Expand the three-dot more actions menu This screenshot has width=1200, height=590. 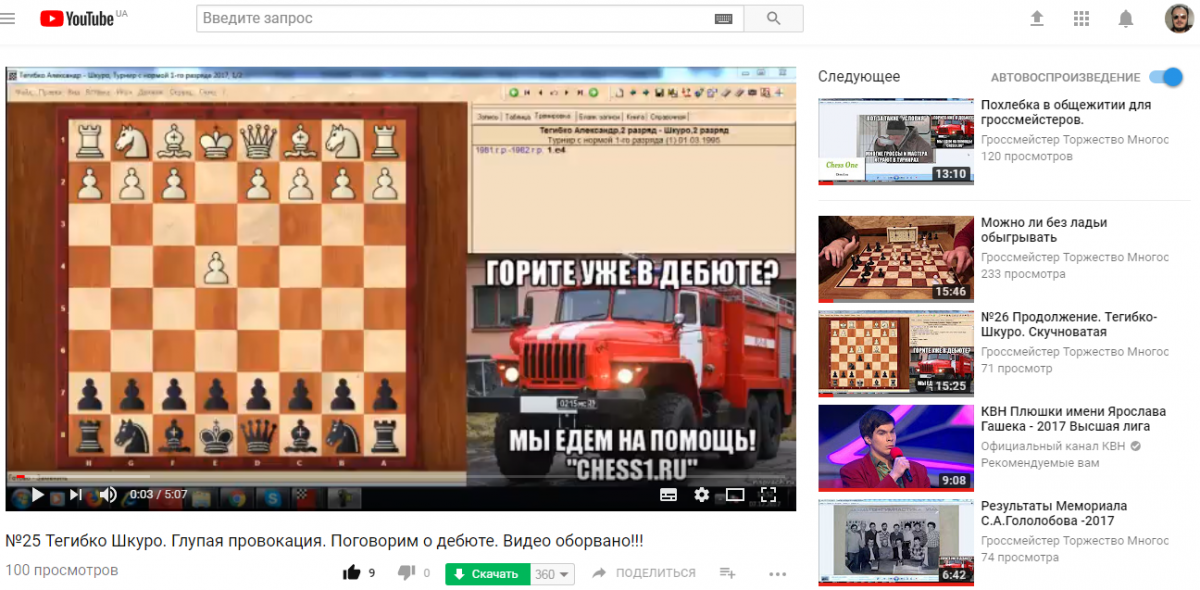pos(778,574)
